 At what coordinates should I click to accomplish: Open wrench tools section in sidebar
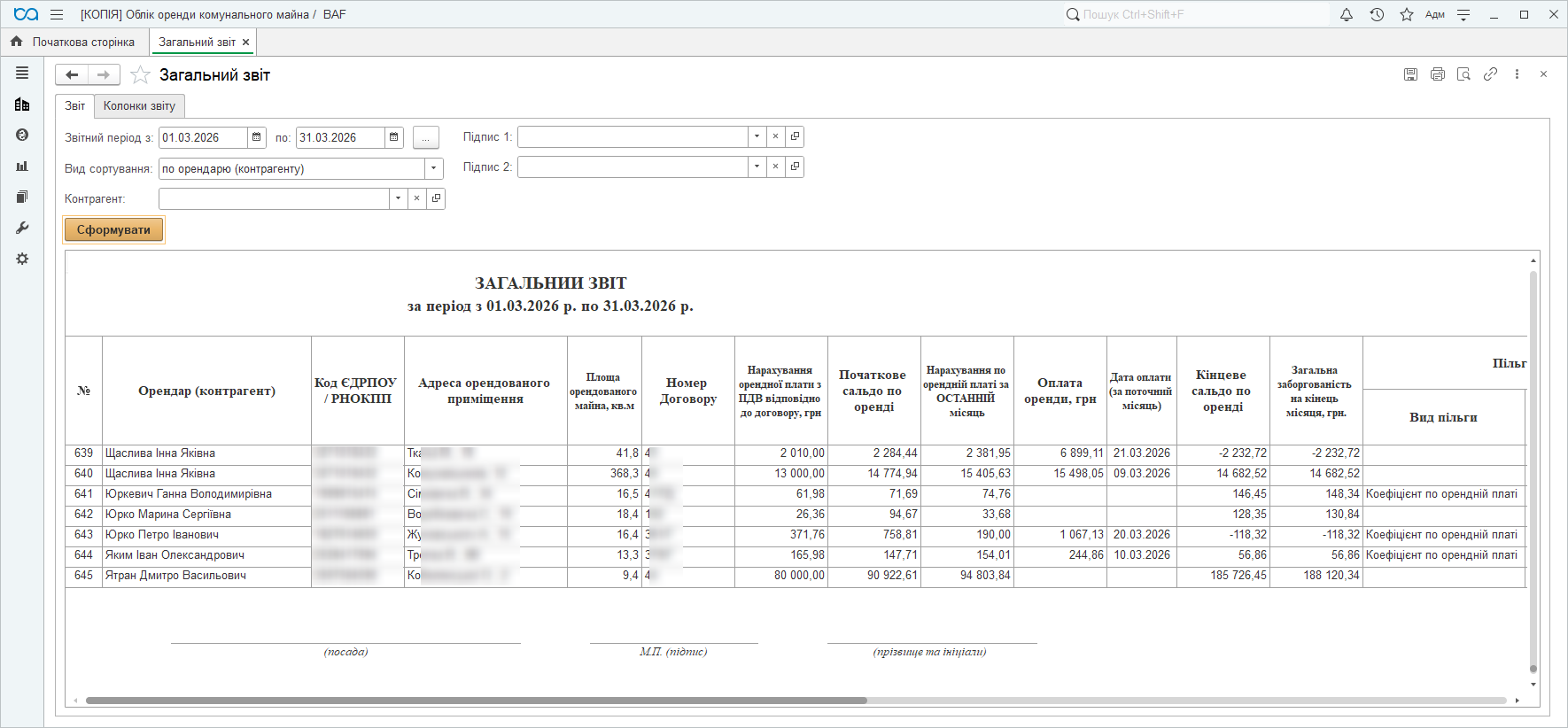(22, 228)
